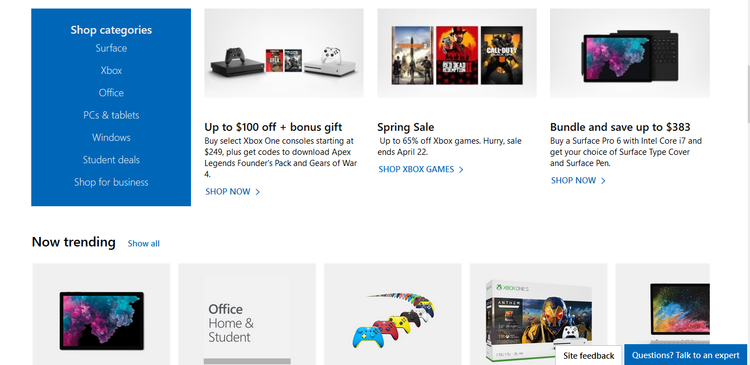
Task: Click SHOP NOW under Xbox One consoles offer
Action: coord(232,192)
